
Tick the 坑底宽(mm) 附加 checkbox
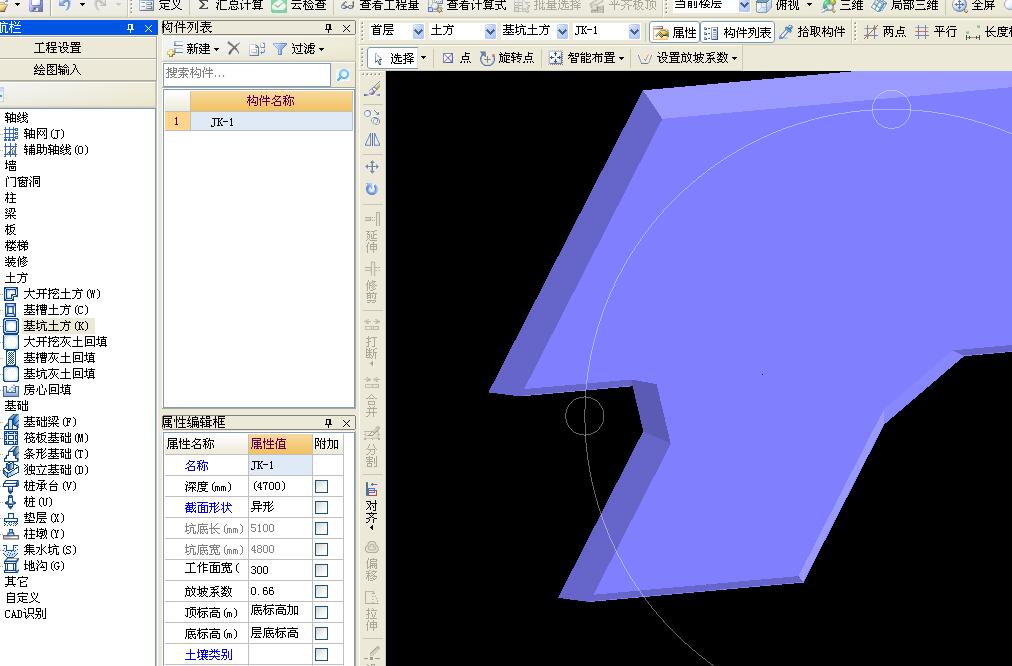click(321, 549)
